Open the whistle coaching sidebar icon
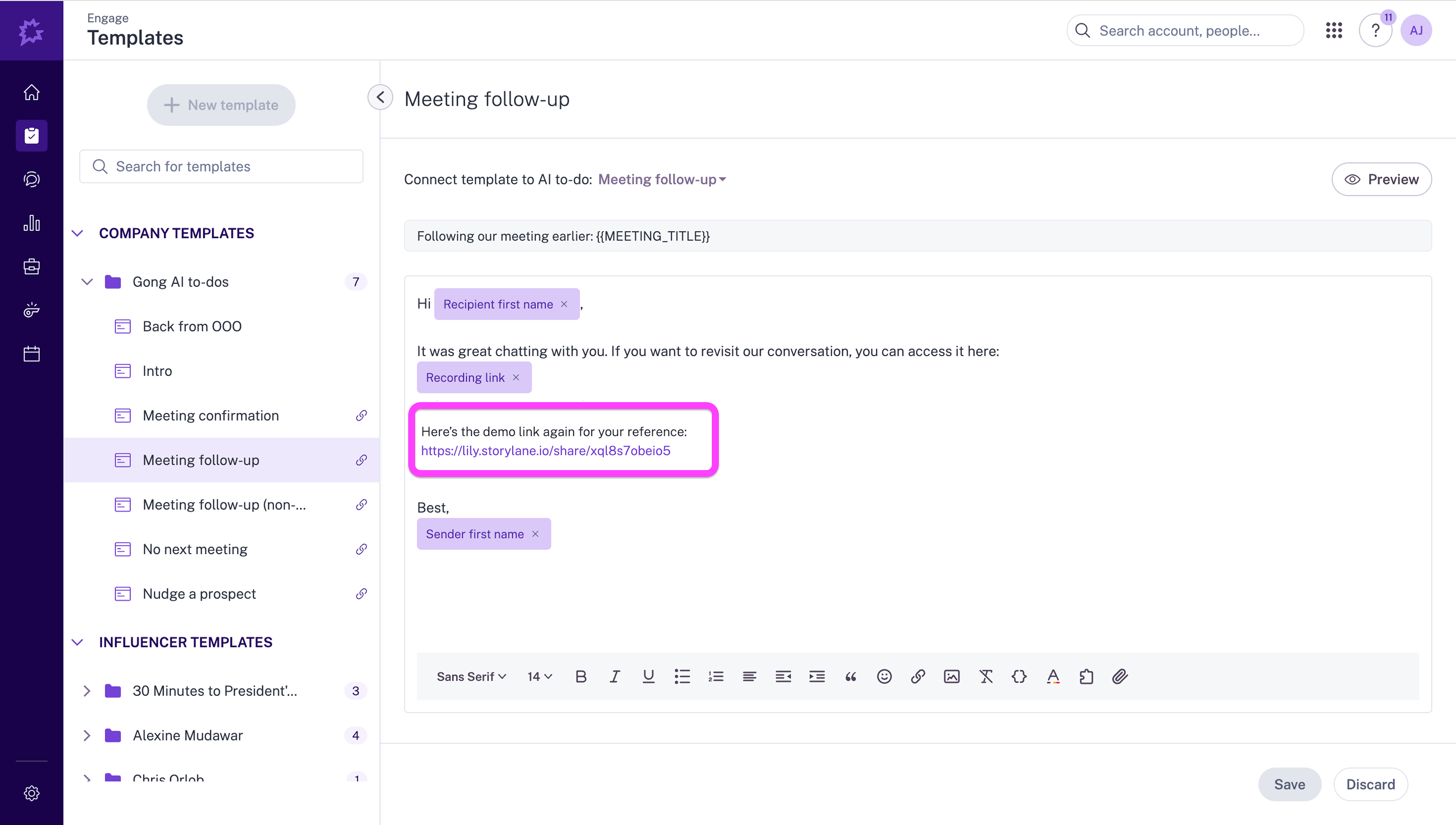The image size is (1456, 825). pyautogui.click(x=32, y=310)
